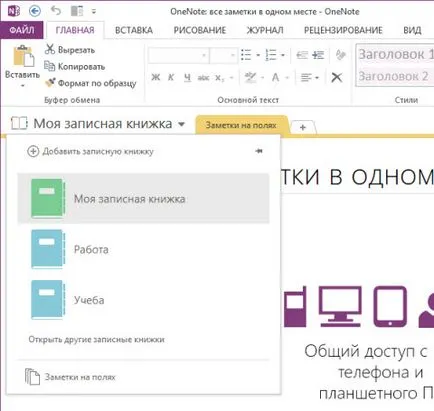434x411 pixels.
Task: Switch to the ВИД tab
Action: (412, 30)
